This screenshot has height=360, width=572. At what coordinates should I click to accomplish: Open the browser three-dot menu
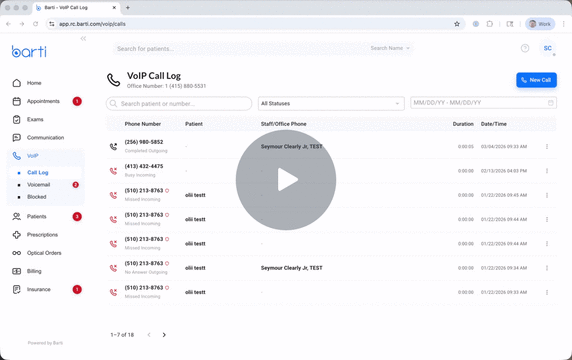pyautogui.click(x=564, y=24)
